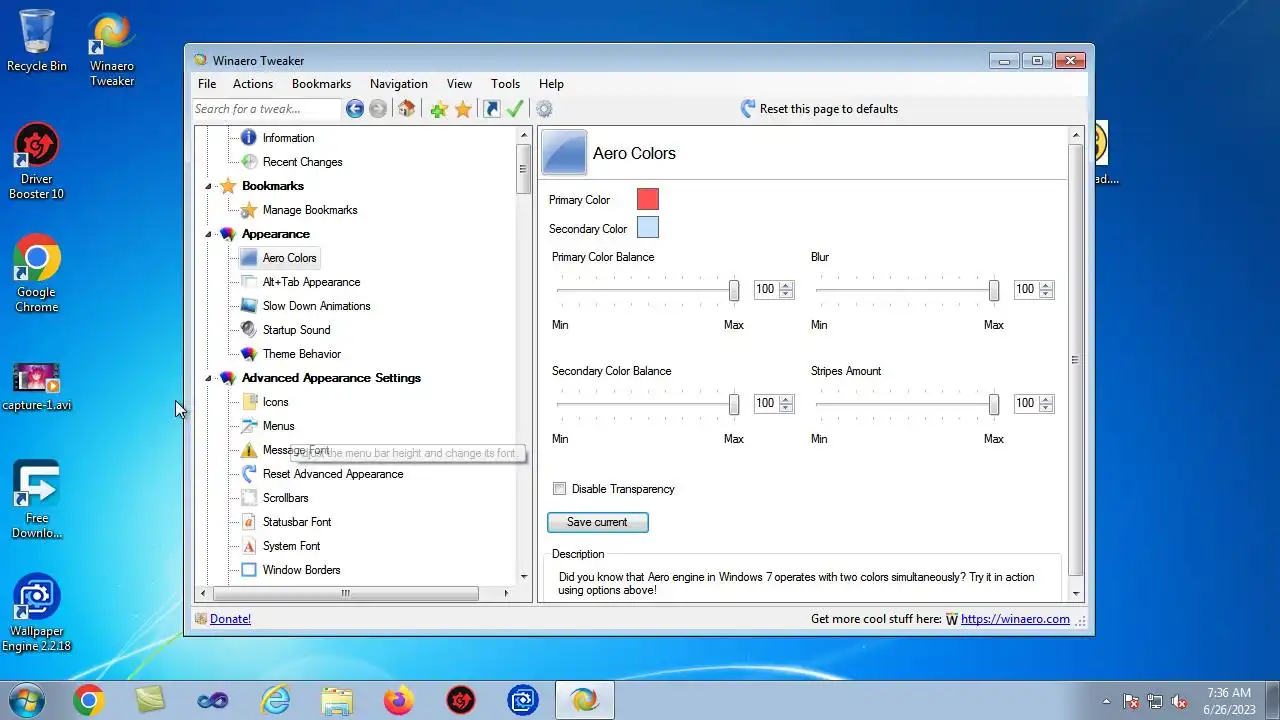
Task: Click the Secondary Color Balance slider handle
Action: [x=734, y=404]
